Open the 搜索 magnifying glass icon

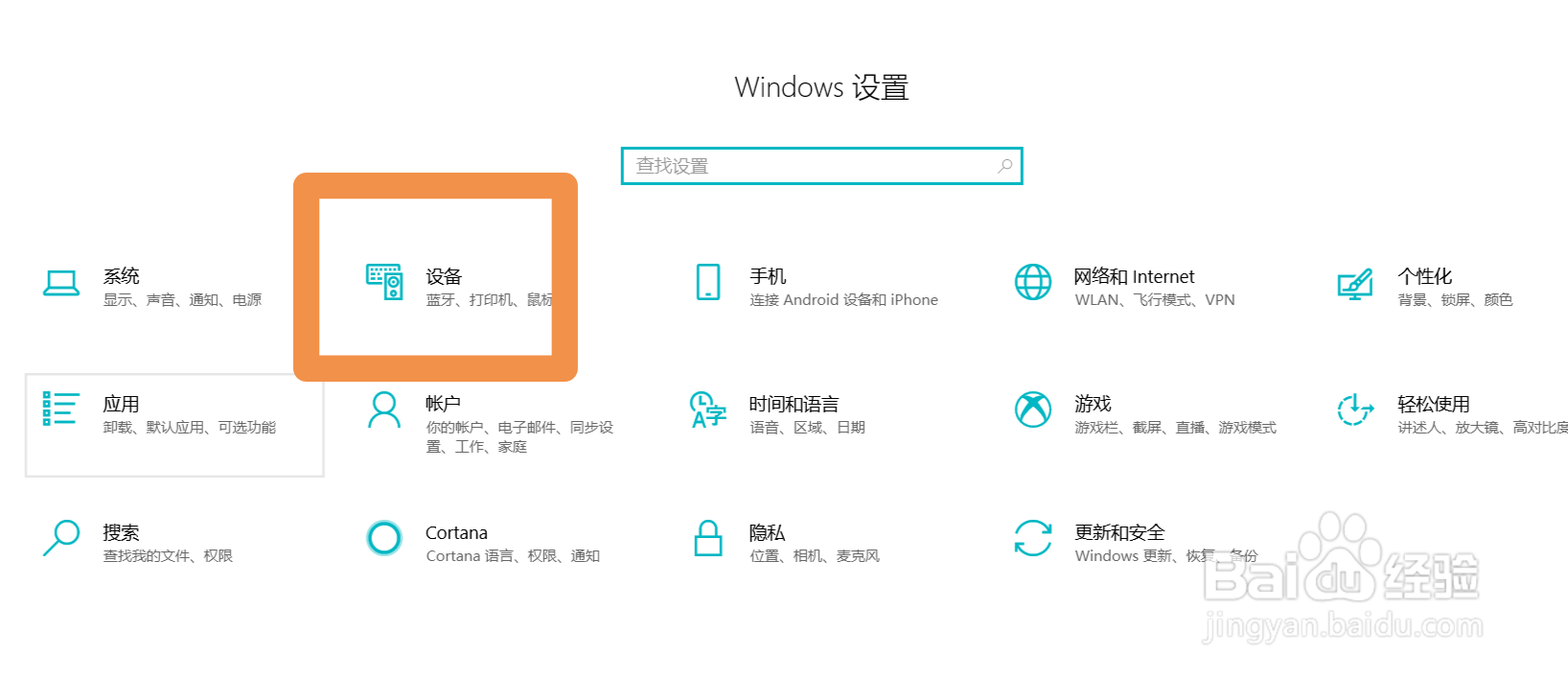(x=61, y=538)
